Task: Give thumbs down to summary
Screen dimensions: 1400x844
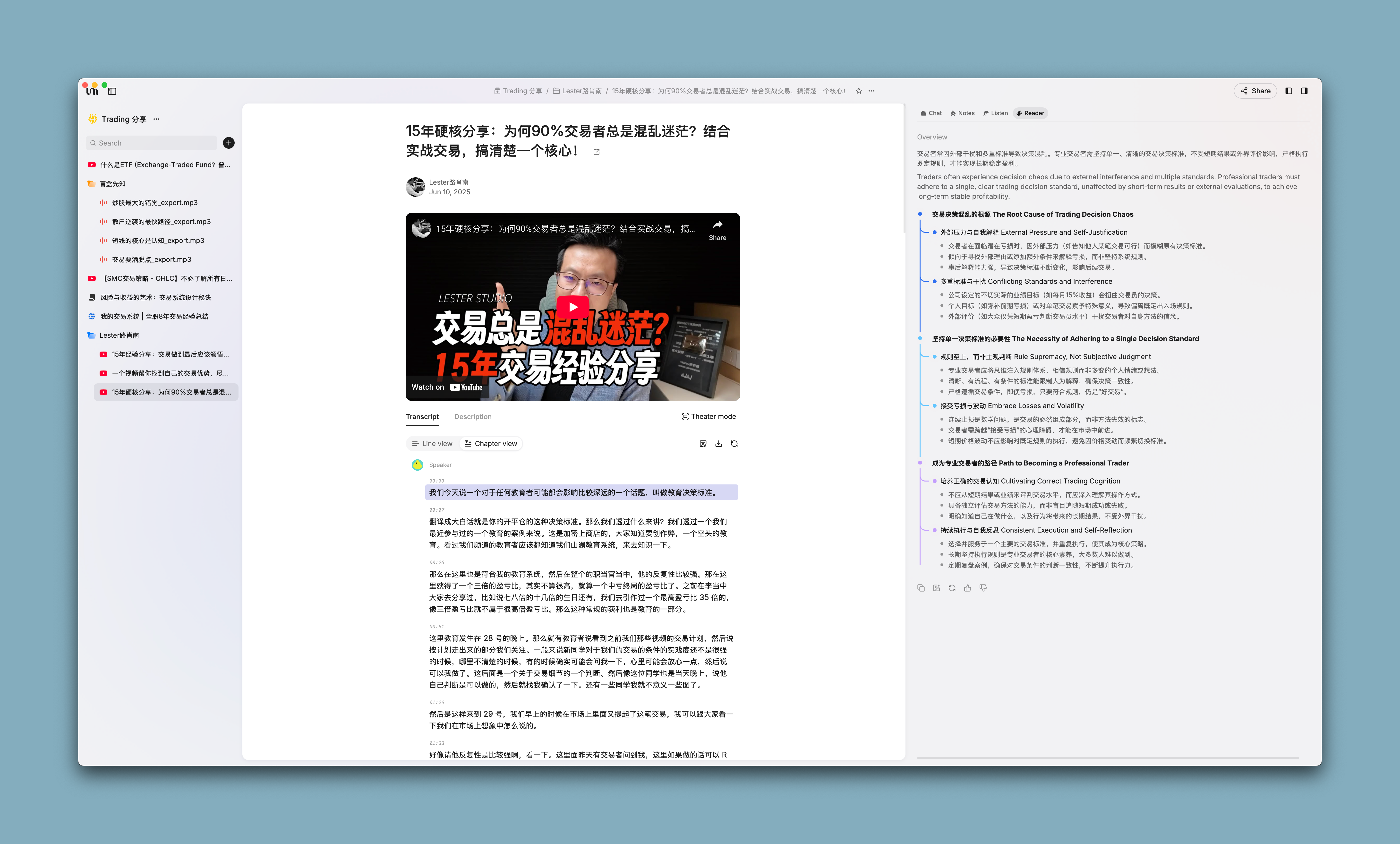Action: click(983, 588)
